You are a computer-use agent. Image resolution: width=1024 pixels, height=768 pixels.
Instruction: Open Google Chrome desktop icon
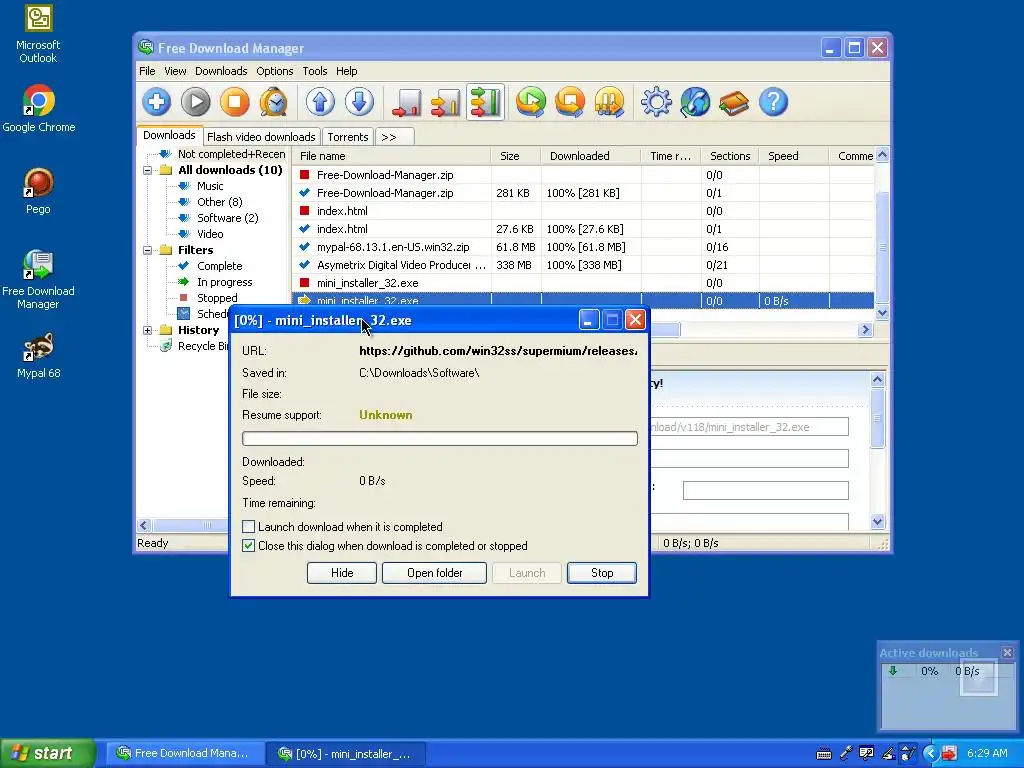(x=39, y=109)
